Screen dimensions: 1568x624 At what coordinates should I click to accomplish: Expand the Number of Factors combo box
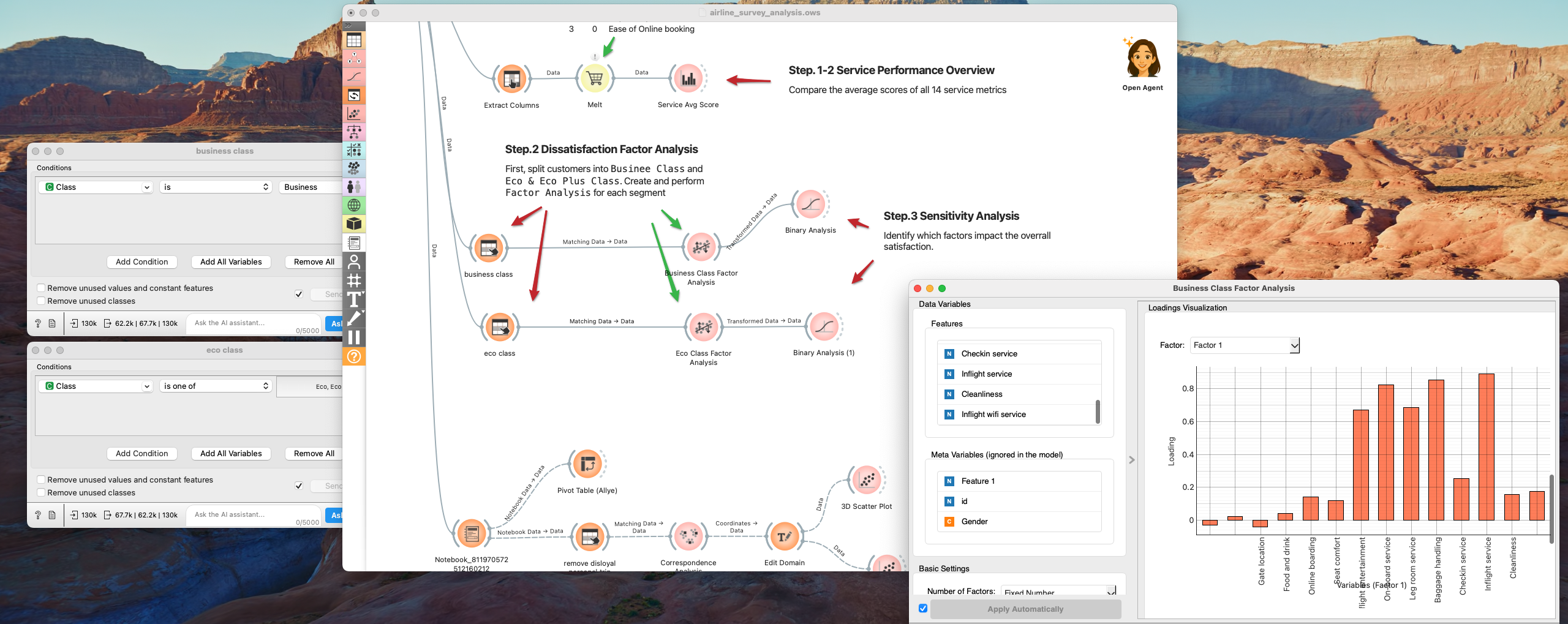click(x=1058, y=592)
